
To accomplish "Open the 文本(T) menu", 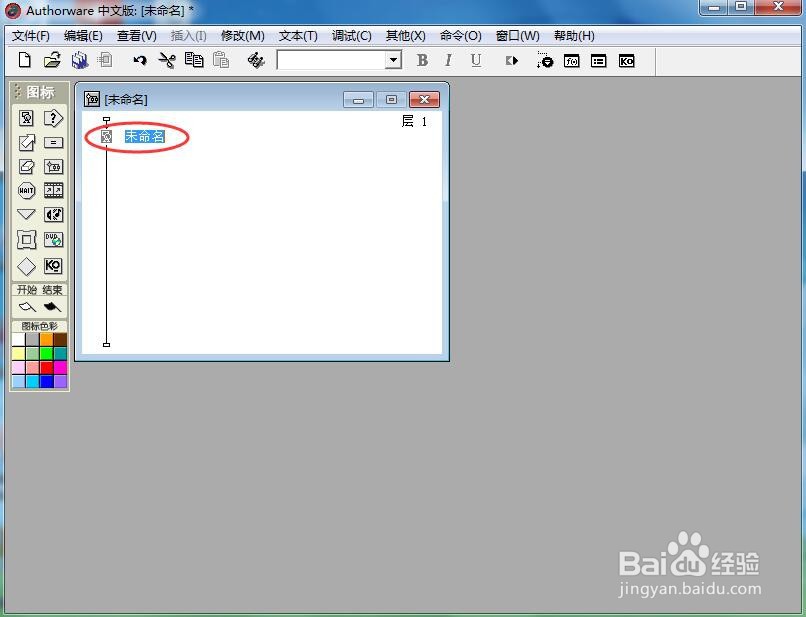I will (298, 35).
